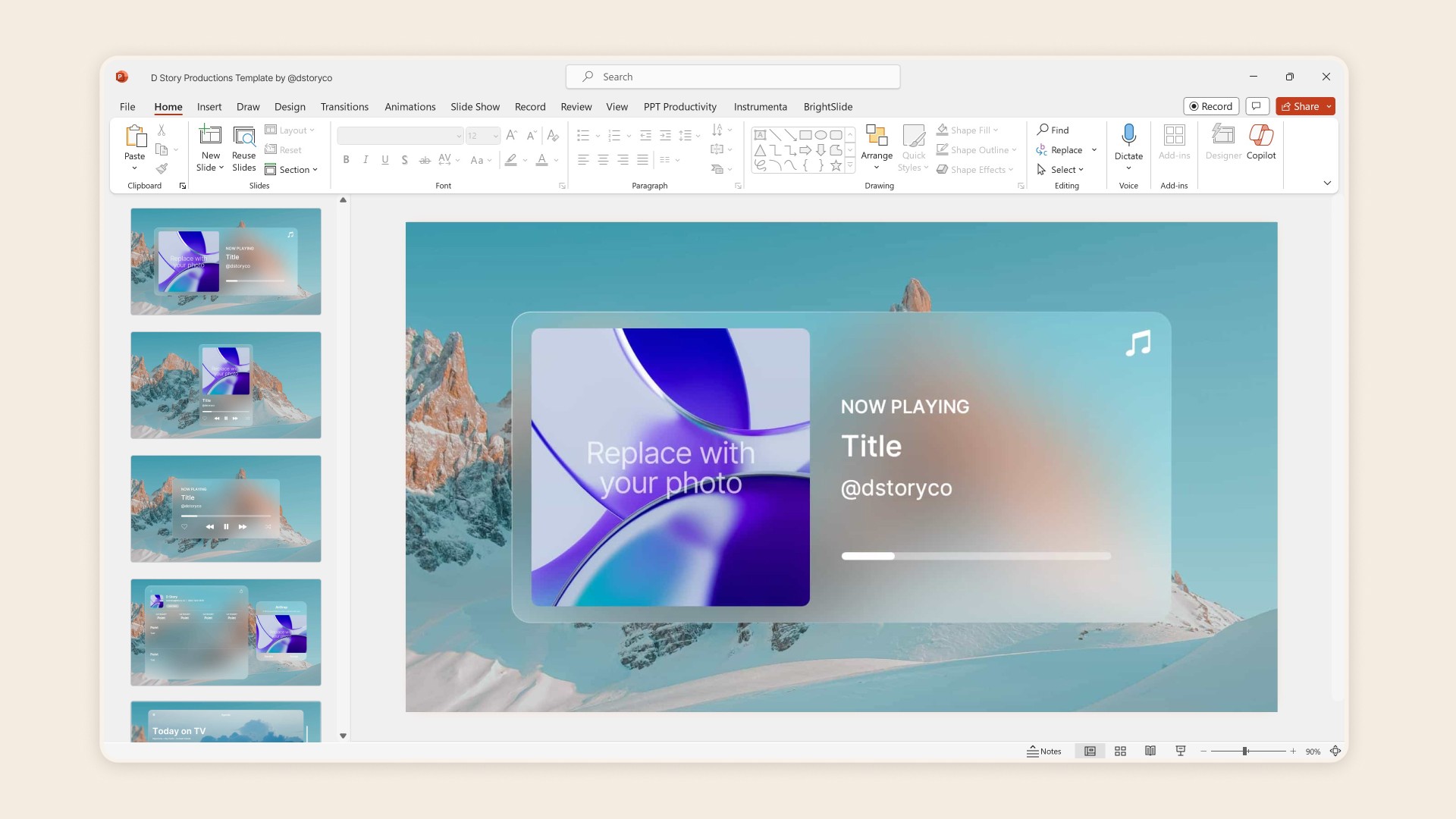Screen dimensions: 1456x819
Task: Click the Format Painter brush icon
Action: (x=162, y=168)
